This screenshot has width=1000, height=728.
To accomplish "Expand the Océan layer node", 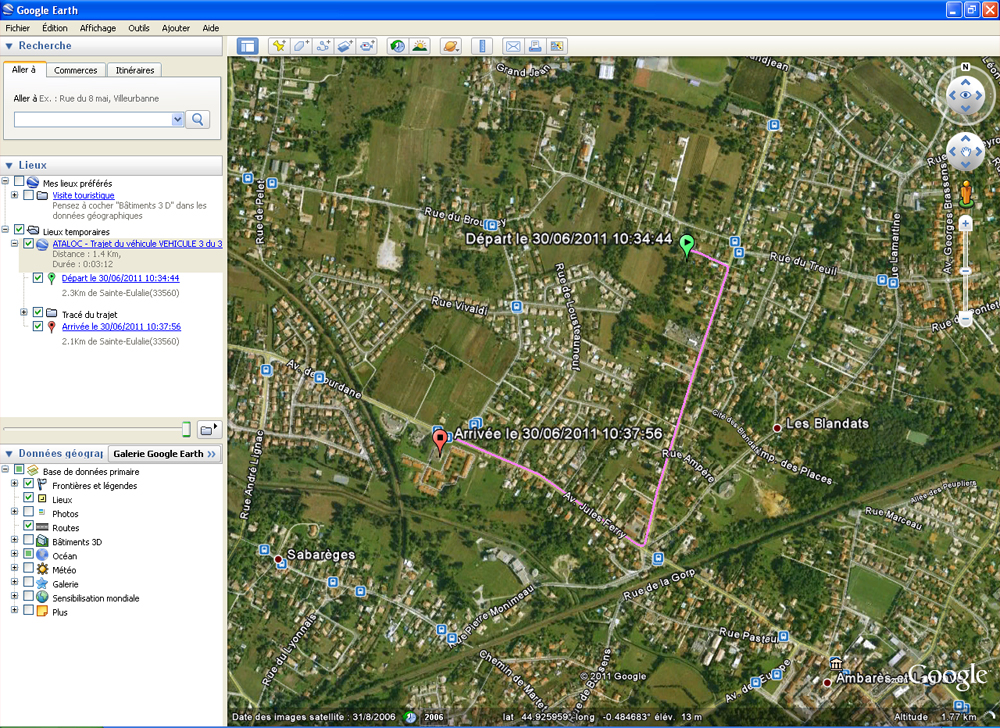I will tap(15, 554).
